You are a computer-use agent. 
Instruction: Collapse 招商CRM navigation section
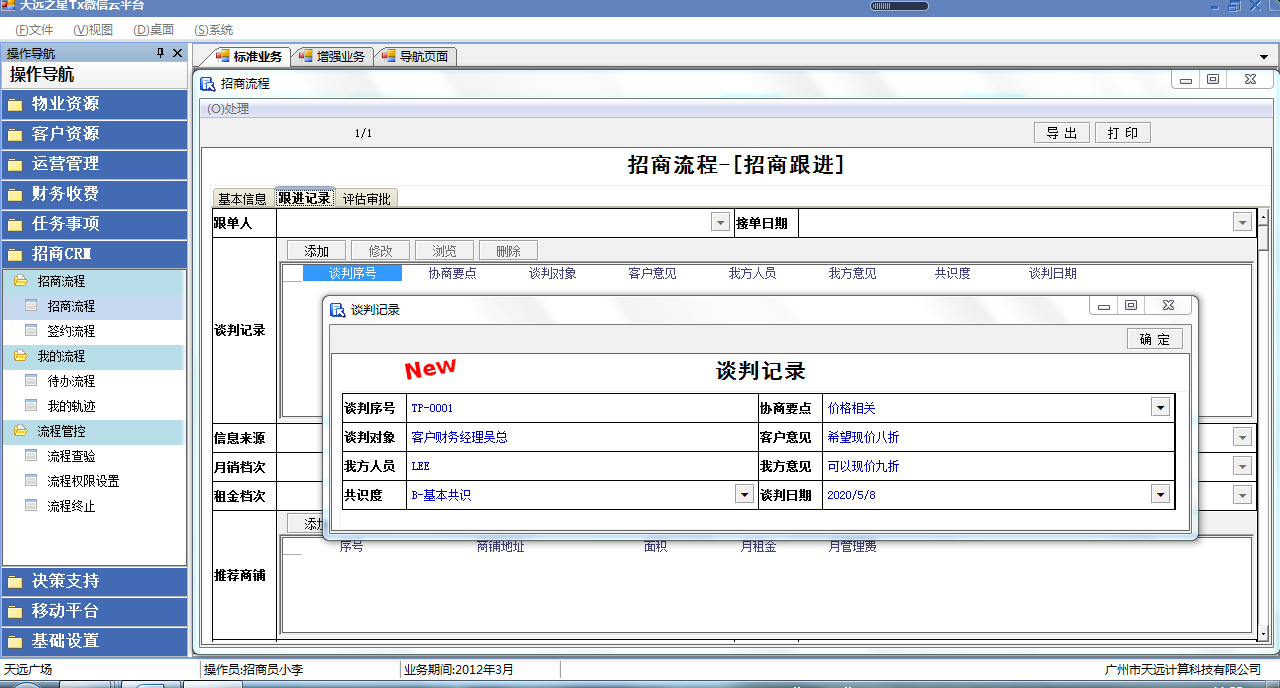[x=94, y=254]
